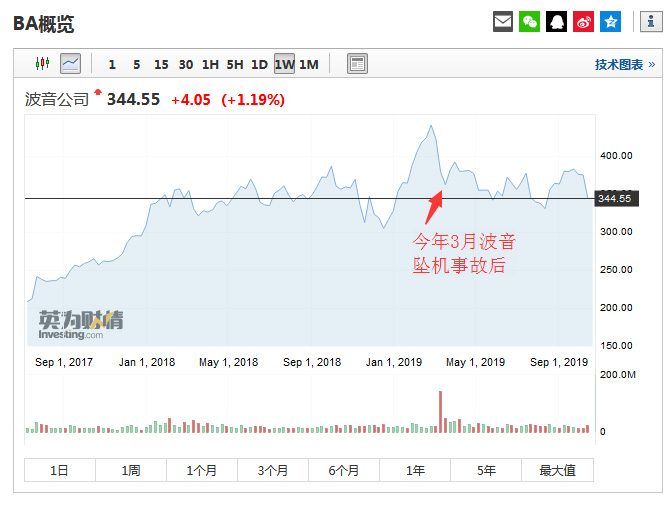Click the Sep 1, 2017 axis label
This screenshot has height=505, width=670.
pos(64,362)
